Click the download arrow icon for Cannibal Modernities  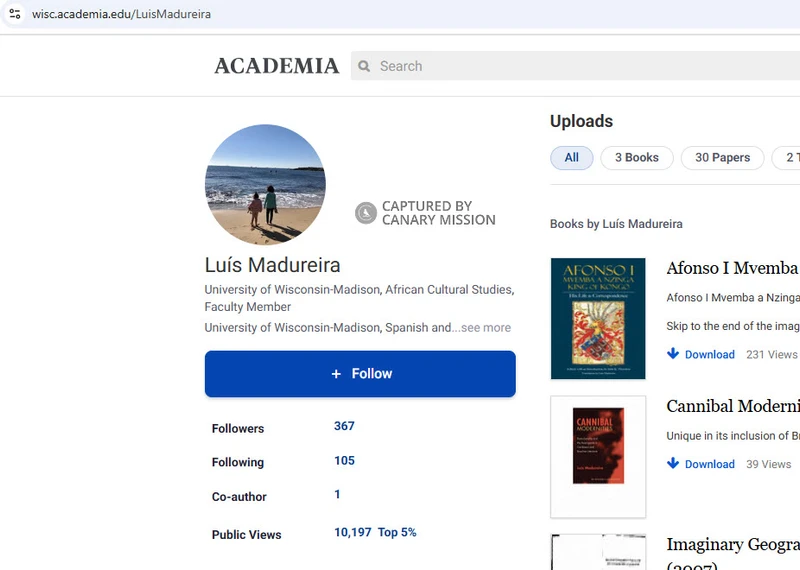coord(673,463)
